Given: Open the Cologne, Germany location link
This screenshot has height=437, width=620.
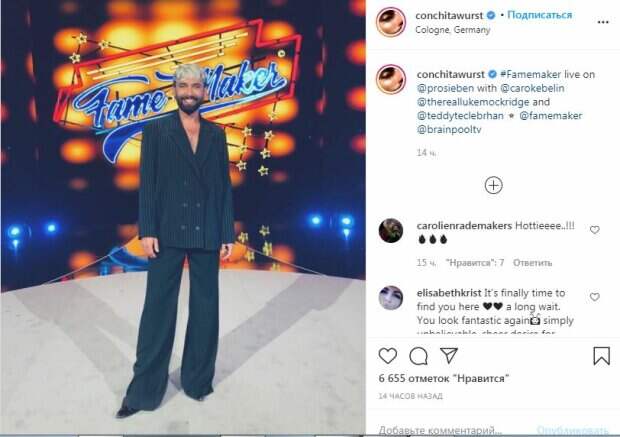Looking at the screenshot, I should coord(453,30).
